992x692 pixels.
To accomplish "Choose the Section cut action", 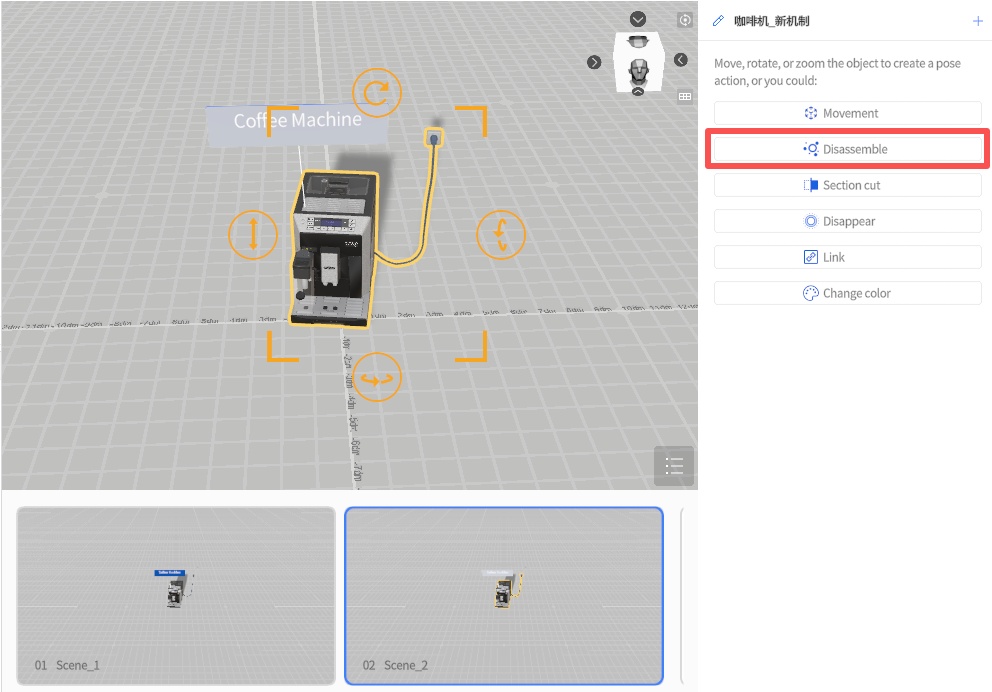I will click(847, 185).
